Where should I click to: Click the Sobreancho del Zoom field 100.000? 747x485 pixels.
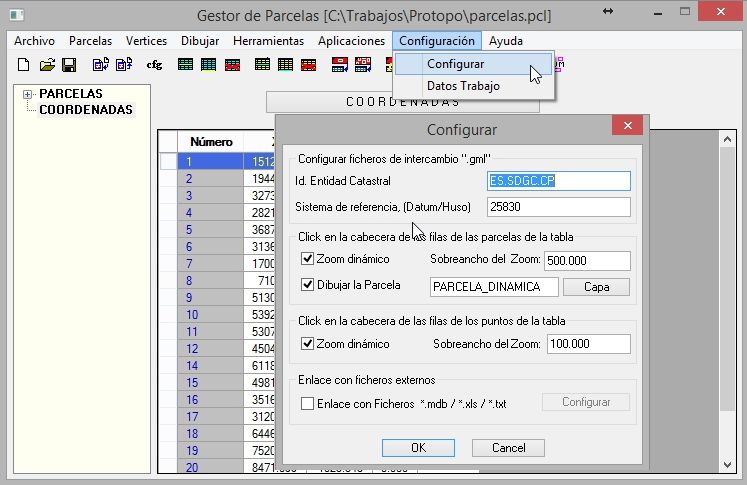click(x=589, y=344)
